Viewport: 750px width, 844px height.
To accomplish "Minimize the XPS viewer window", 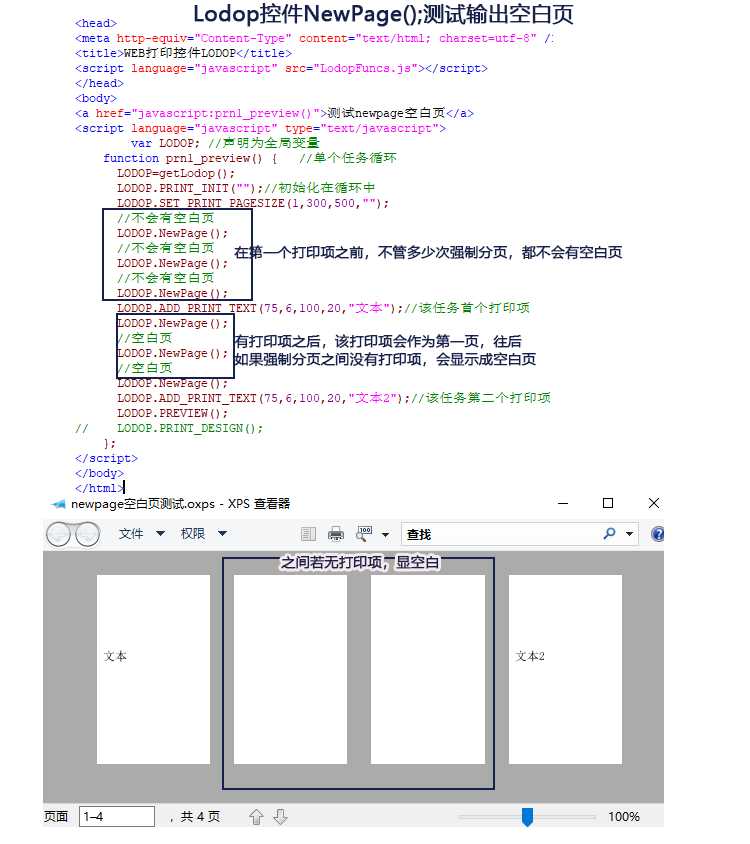I will (x=563, y=503).
